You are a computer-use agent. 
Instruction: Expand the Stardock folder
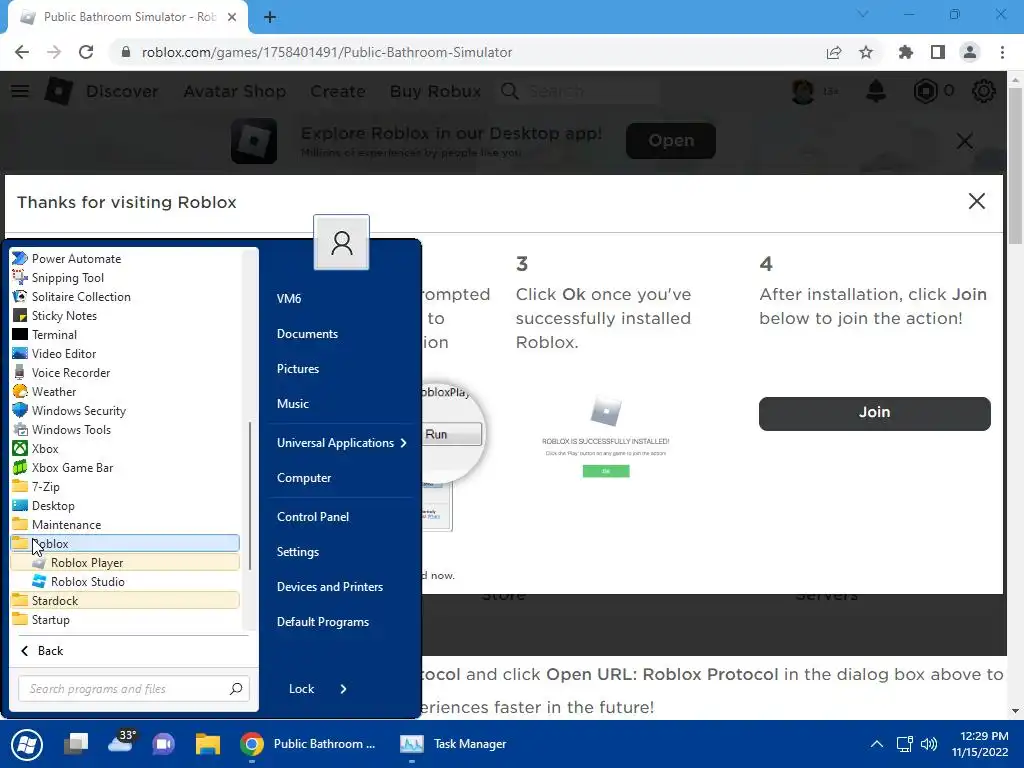[x=125, y=600]
